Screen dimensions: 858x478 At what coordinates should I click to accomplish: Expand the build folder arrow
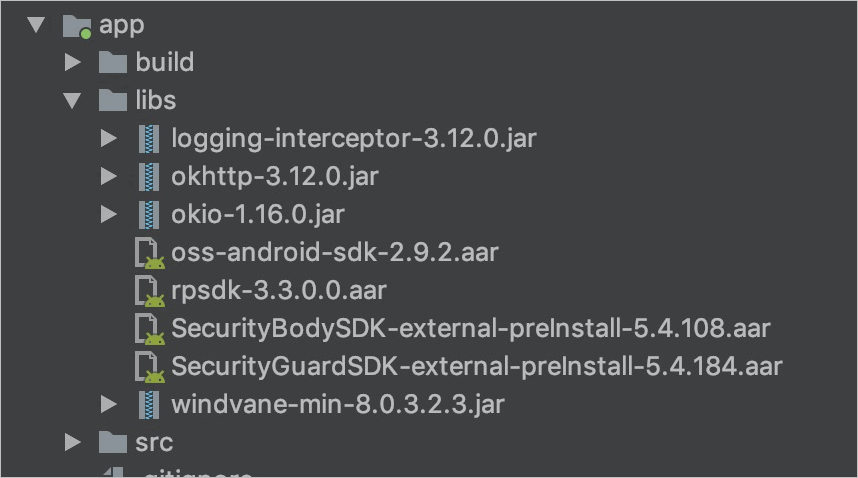(x=72, y=62)
